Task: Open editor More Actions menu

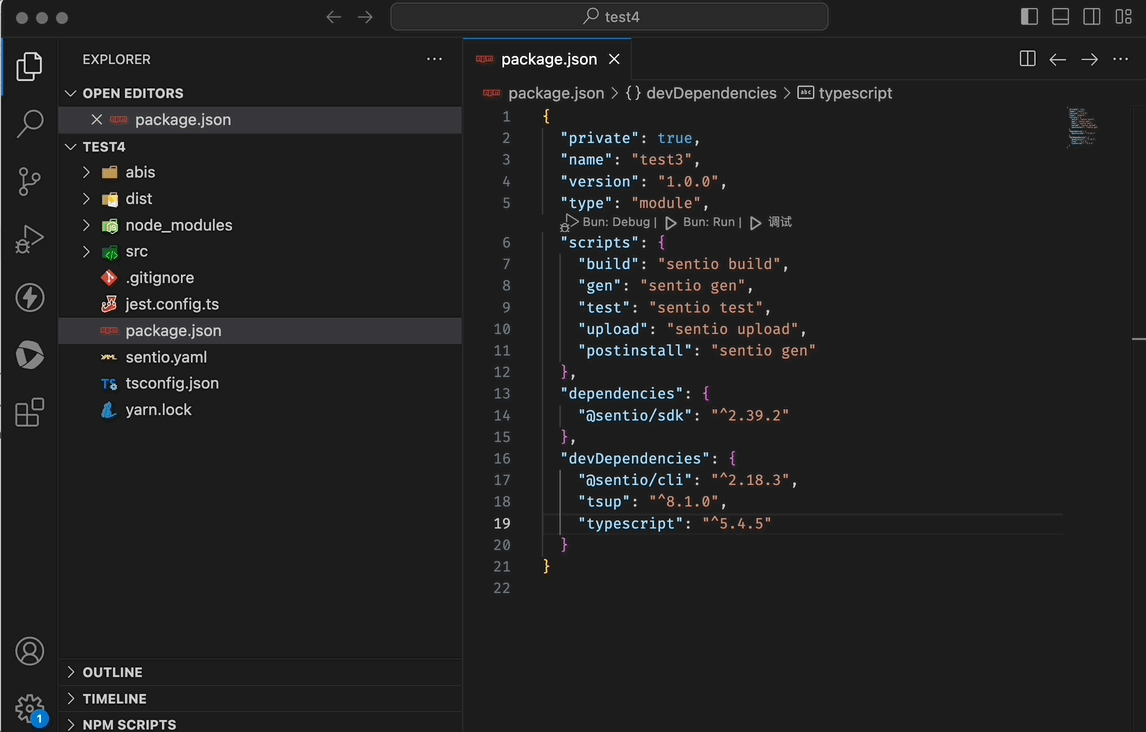Action: [x=1120, y=59]
